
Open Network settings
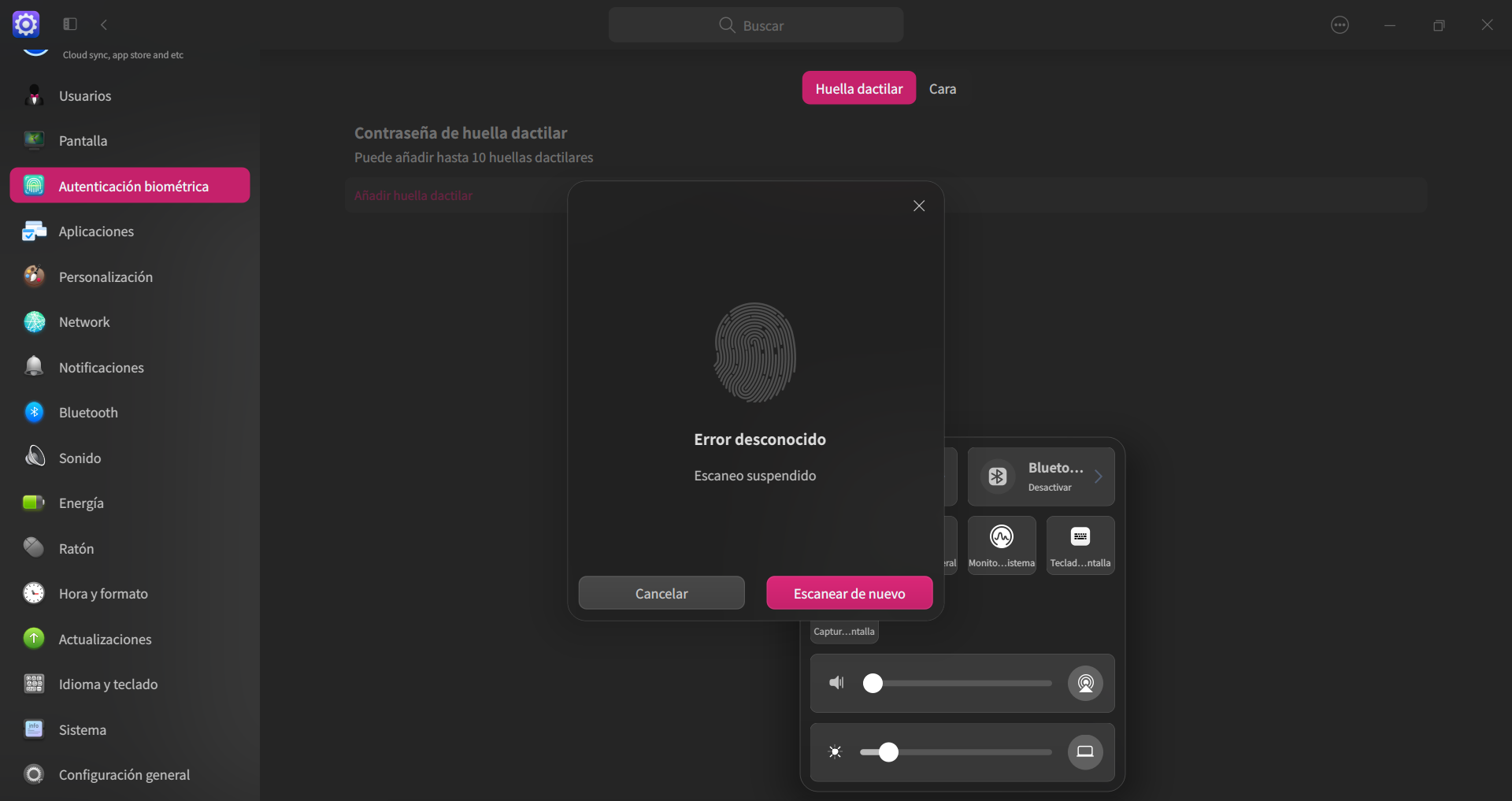[x=130, y=322]
